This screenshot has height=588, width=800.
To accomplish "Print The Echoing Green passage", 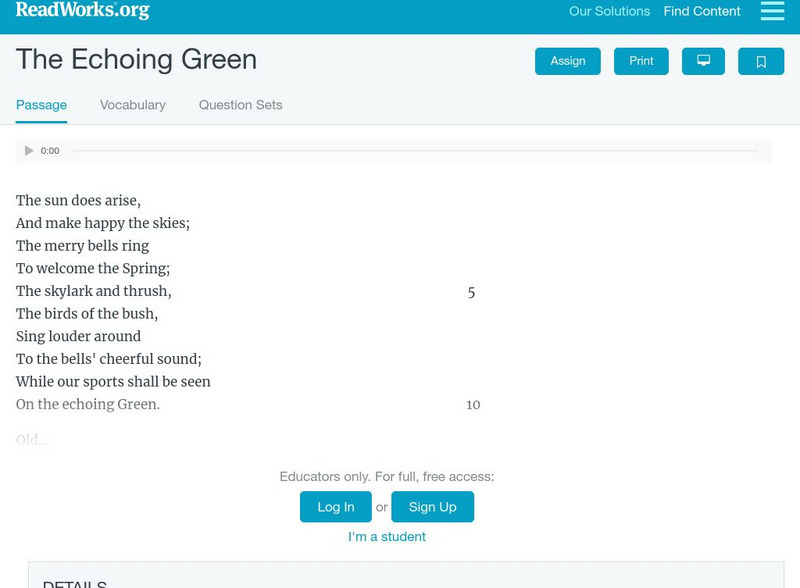I will (641, 61).
